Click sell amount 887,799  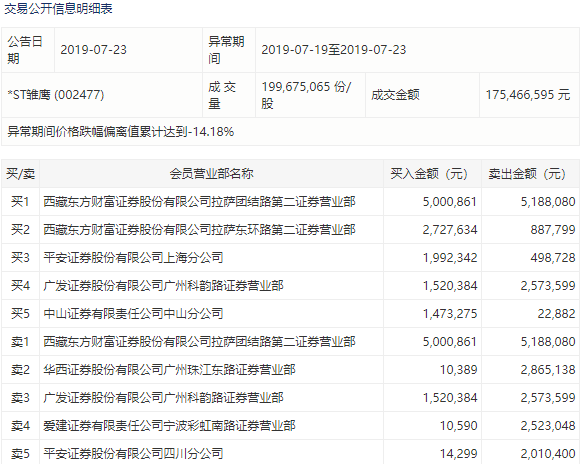553,230
